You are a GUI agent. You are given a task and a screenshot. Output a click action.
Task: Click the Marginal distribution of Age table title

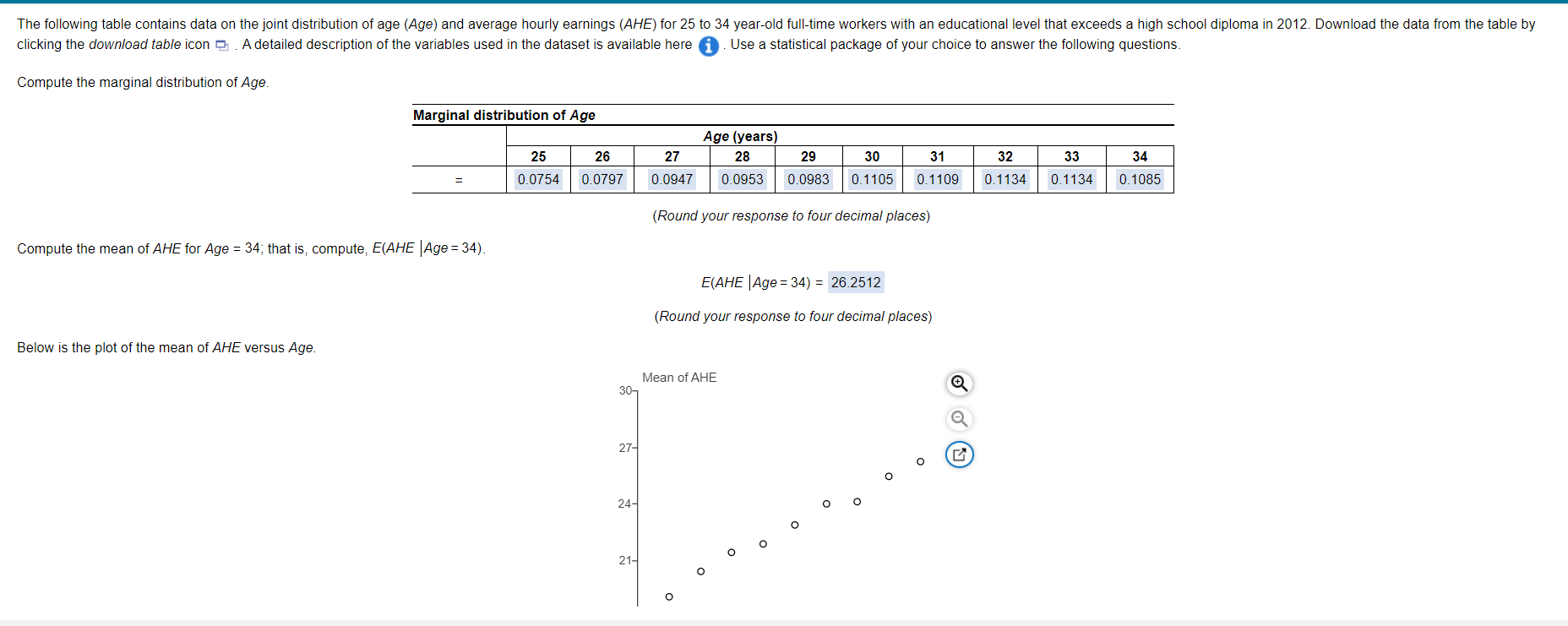[504, 115]
